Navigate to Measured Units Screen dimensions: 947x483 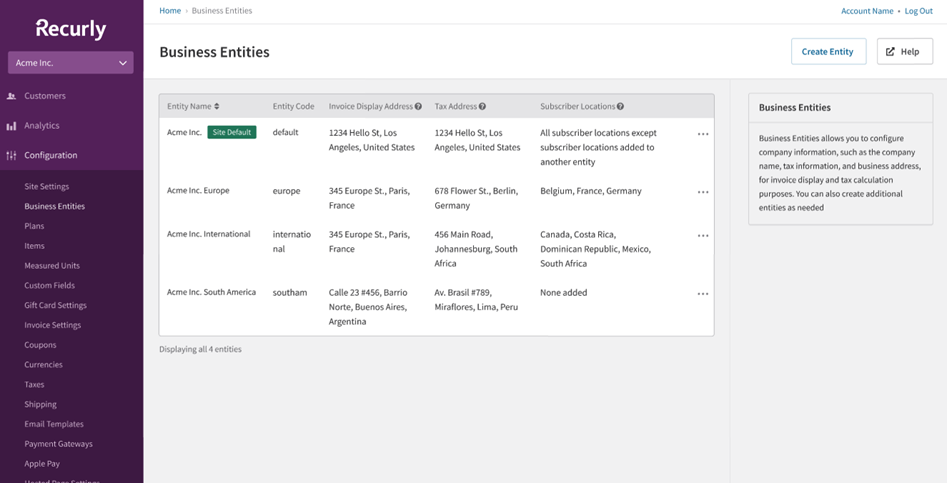coord(52,266)
